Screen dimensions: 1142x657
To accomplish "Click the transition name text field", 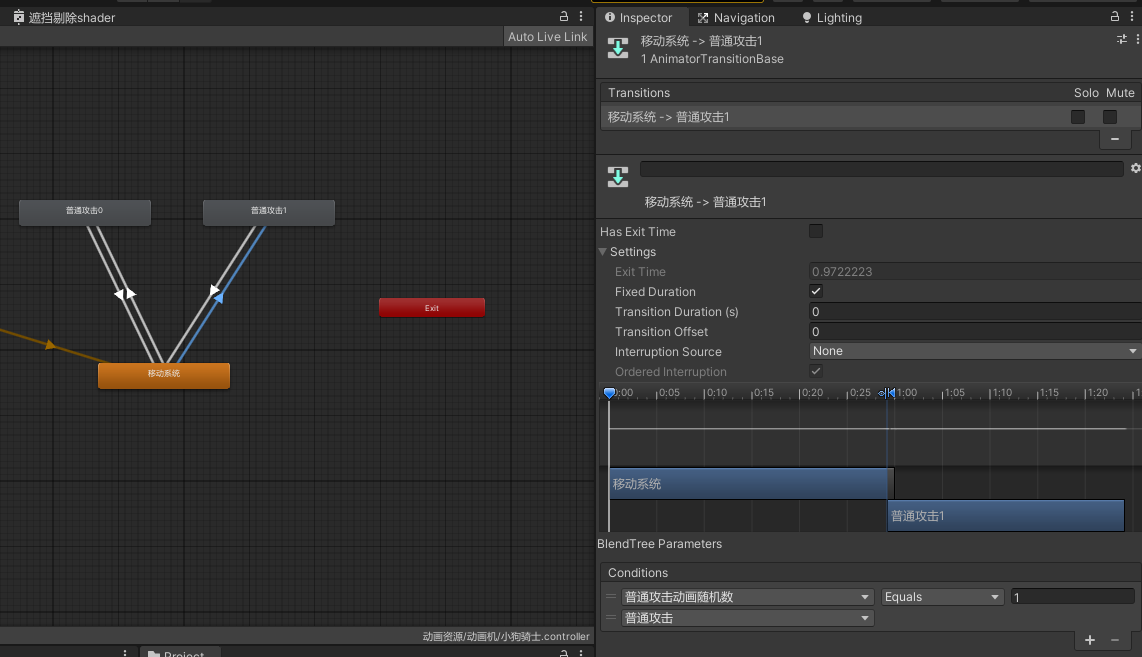I will (x=881, y=169).
